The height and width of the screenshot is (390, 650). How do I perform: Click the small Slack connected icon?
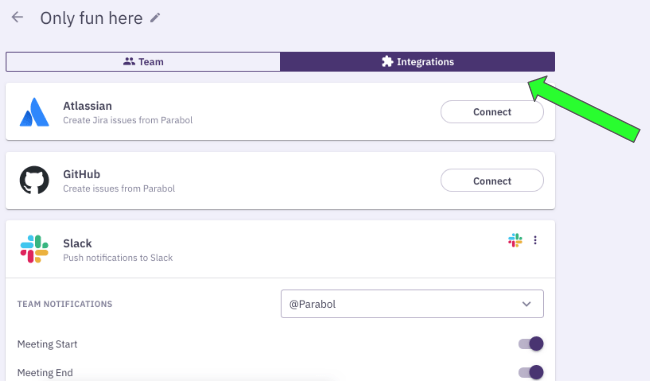[515, 240]
